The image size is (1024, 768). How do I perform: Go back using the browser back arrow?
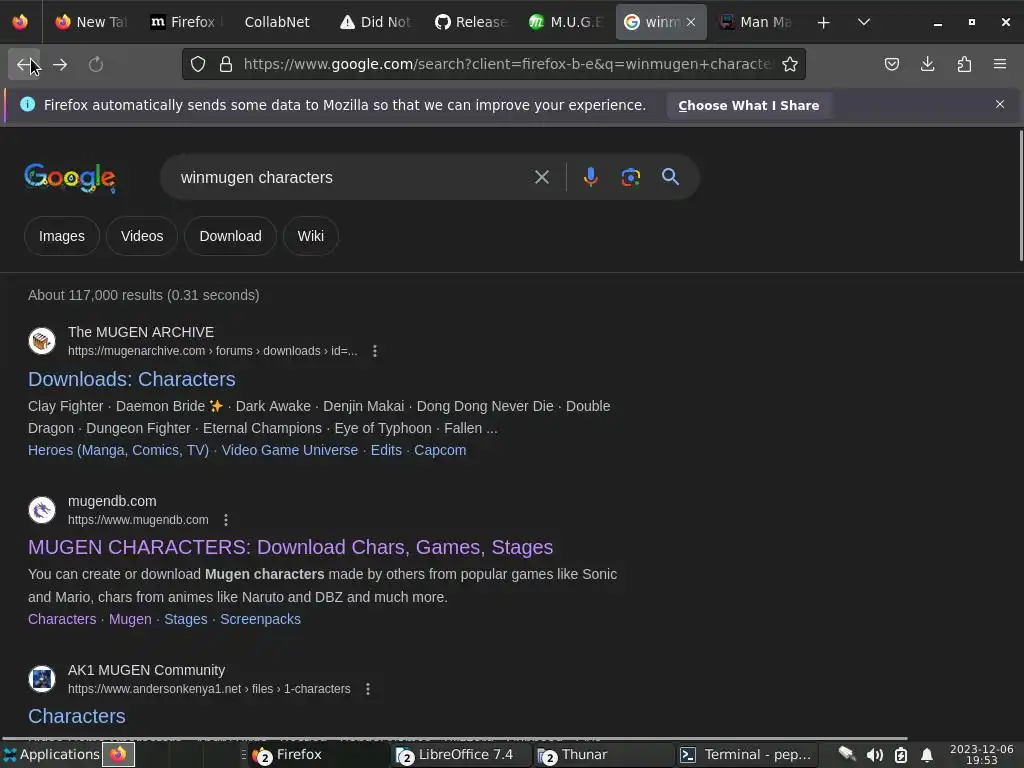[24, 64]
